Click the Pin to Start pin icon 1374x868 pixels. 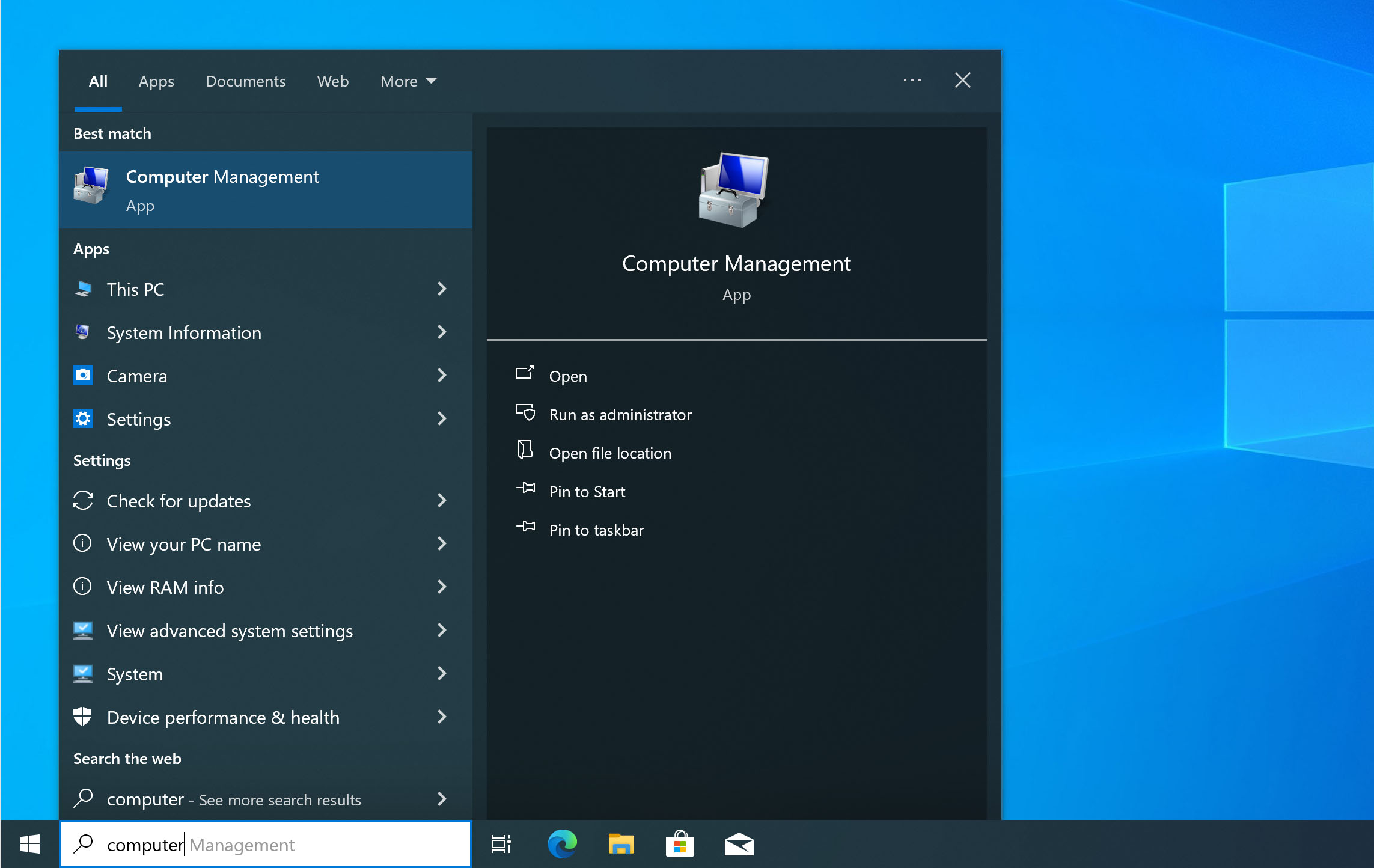point(525,489)
